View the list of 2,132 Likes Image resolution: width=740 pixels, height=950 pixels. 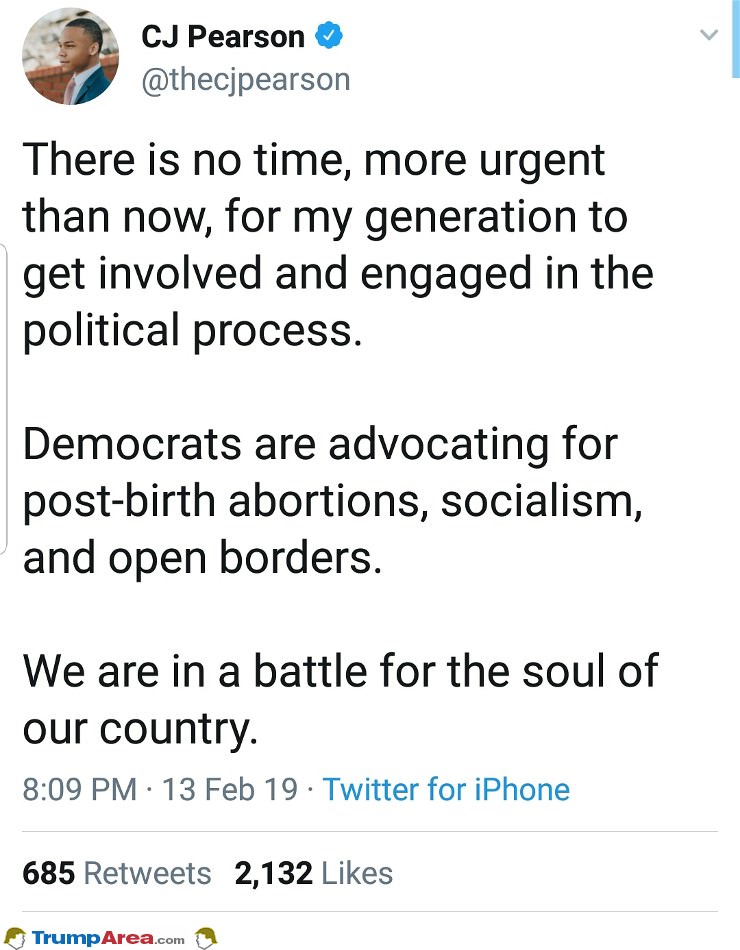[313, 873]
